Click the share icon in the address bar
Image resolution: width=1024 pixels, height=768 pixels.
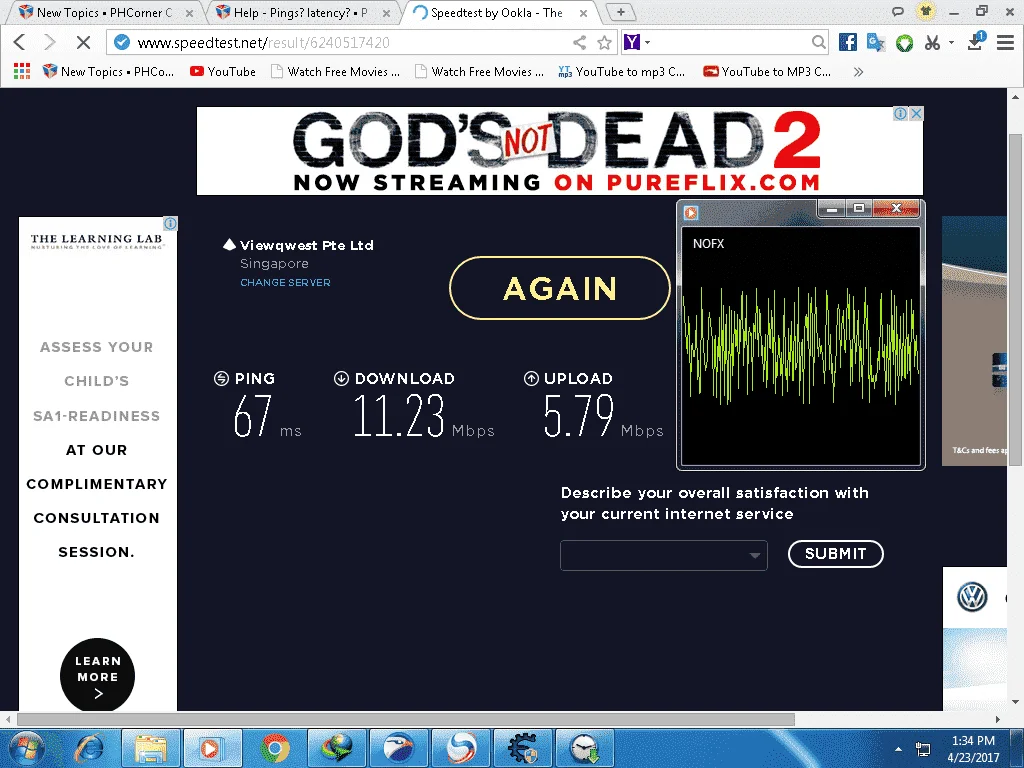(579, 42)
